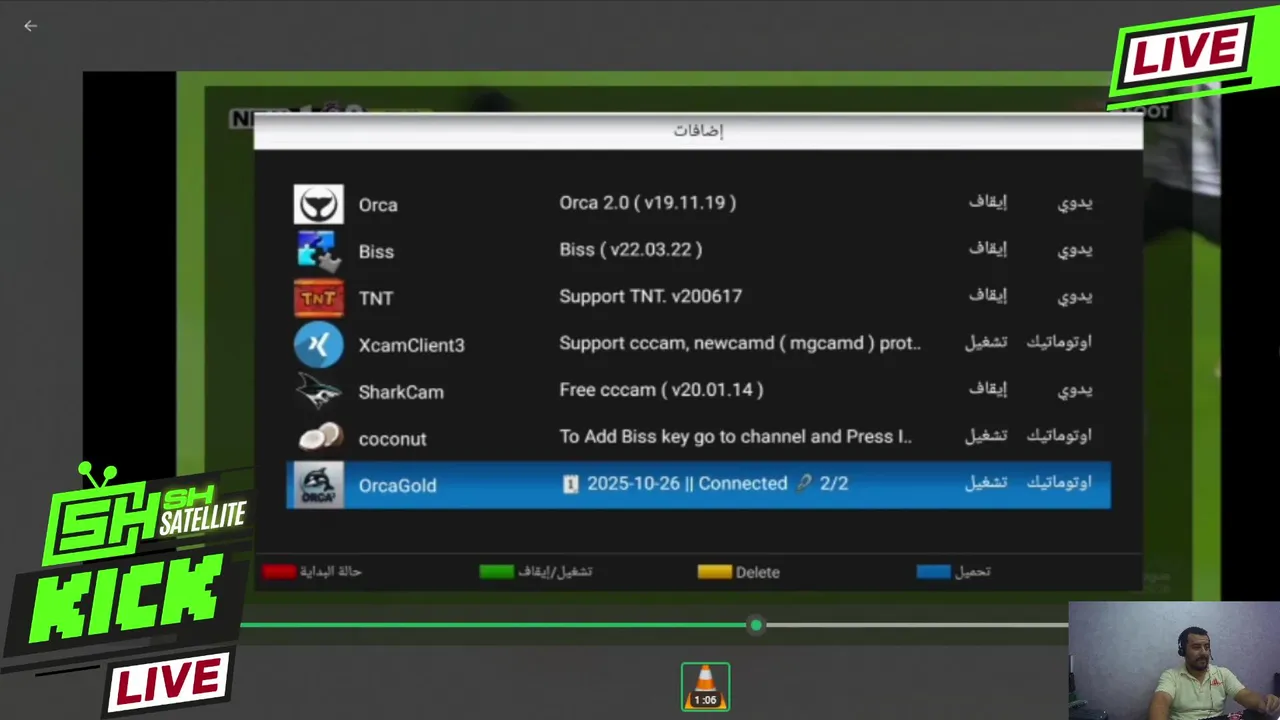This screenshot has width=1280, height=720.
Task: Click XcamClient3 row تشغيل status
Action: (985, 343)
